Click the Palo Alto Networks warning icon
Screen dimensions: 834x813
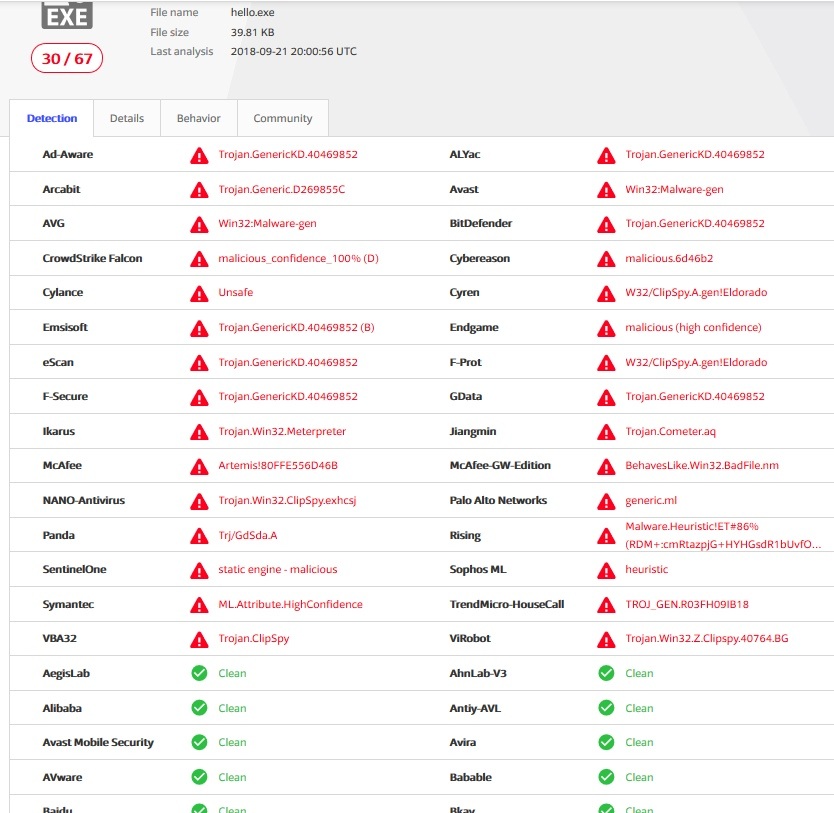(x=606, y=501)
